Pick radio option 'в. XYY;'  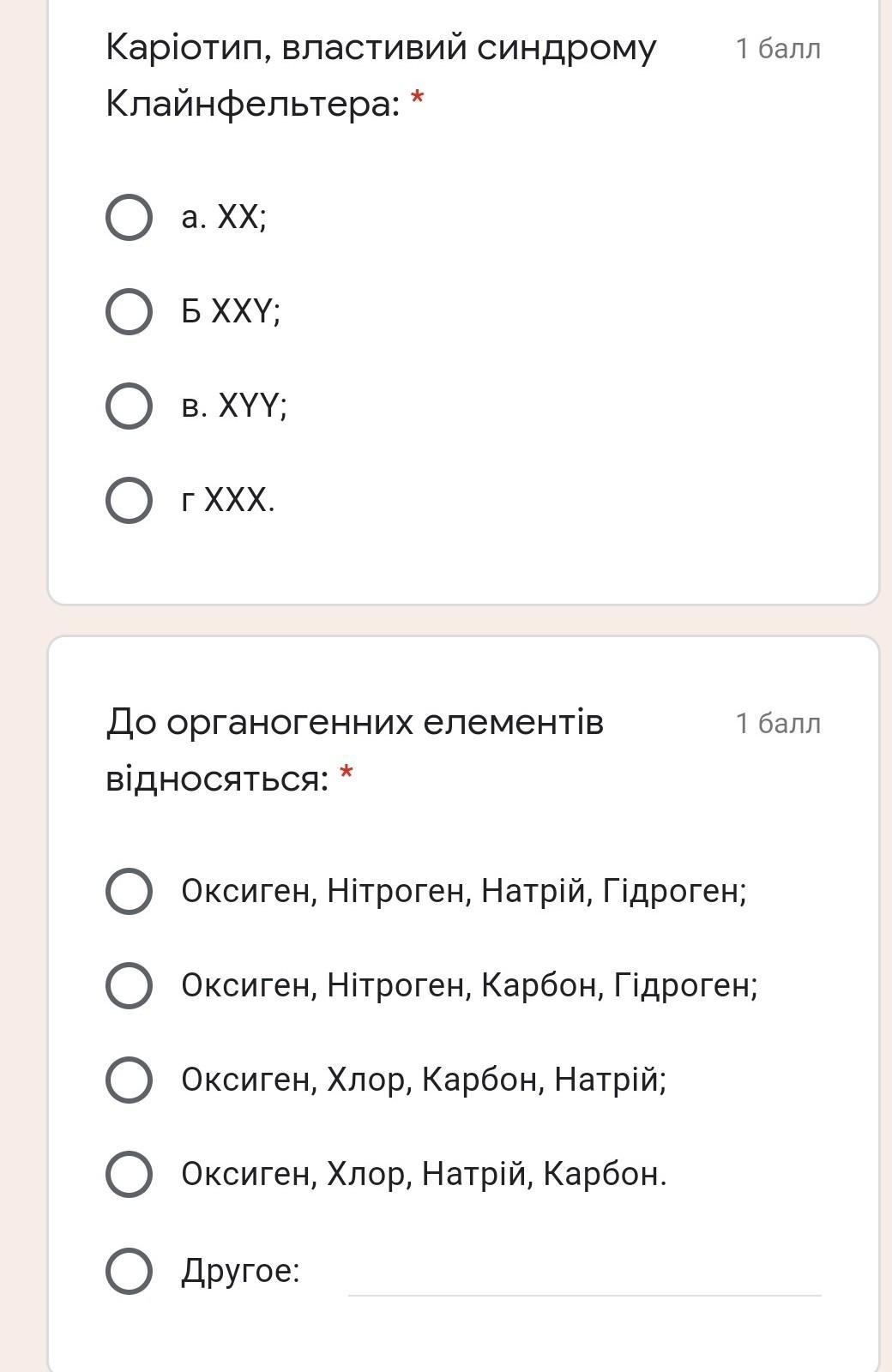coord(130,406)
